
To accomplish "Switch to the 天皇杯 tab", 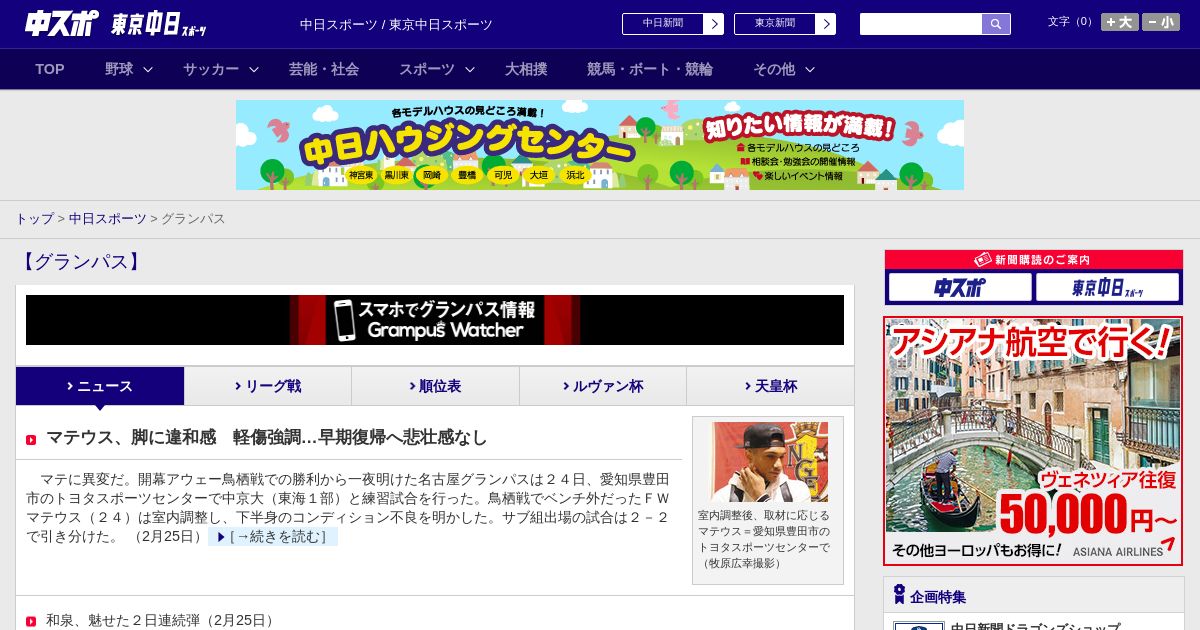I will [770, 386].
